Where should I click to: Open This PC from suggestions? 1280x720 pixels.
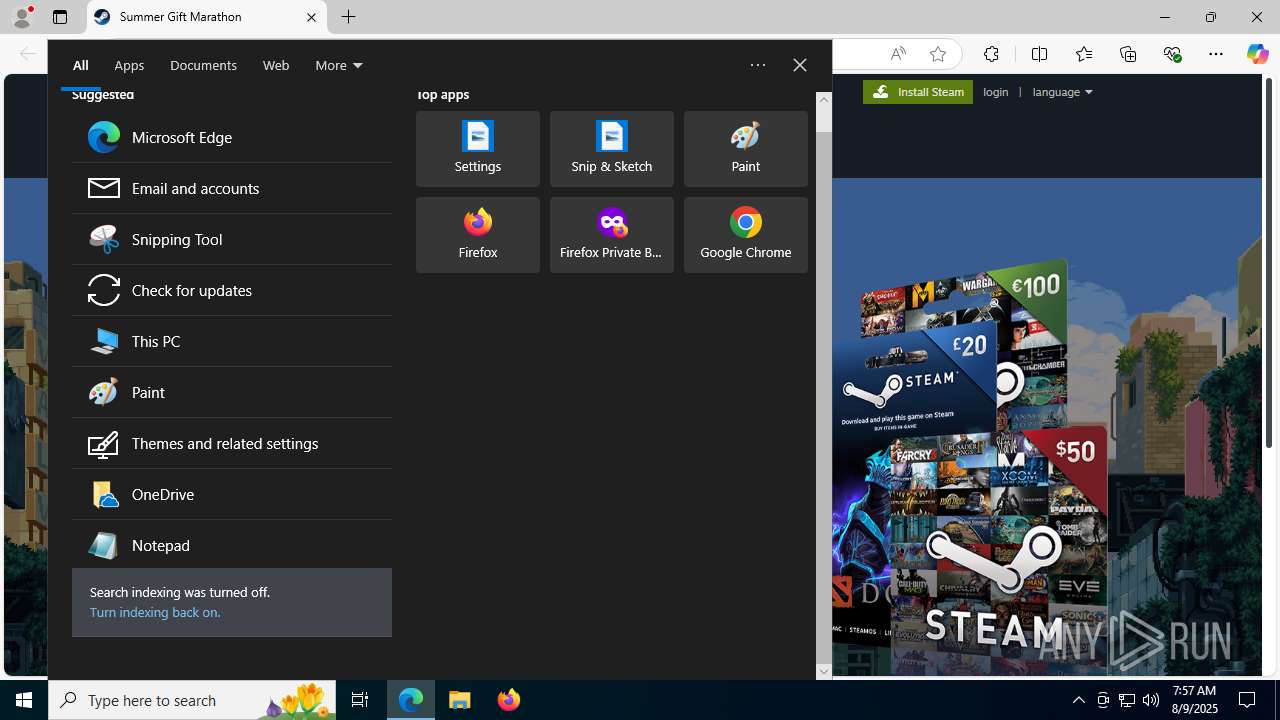pos(231,341)
